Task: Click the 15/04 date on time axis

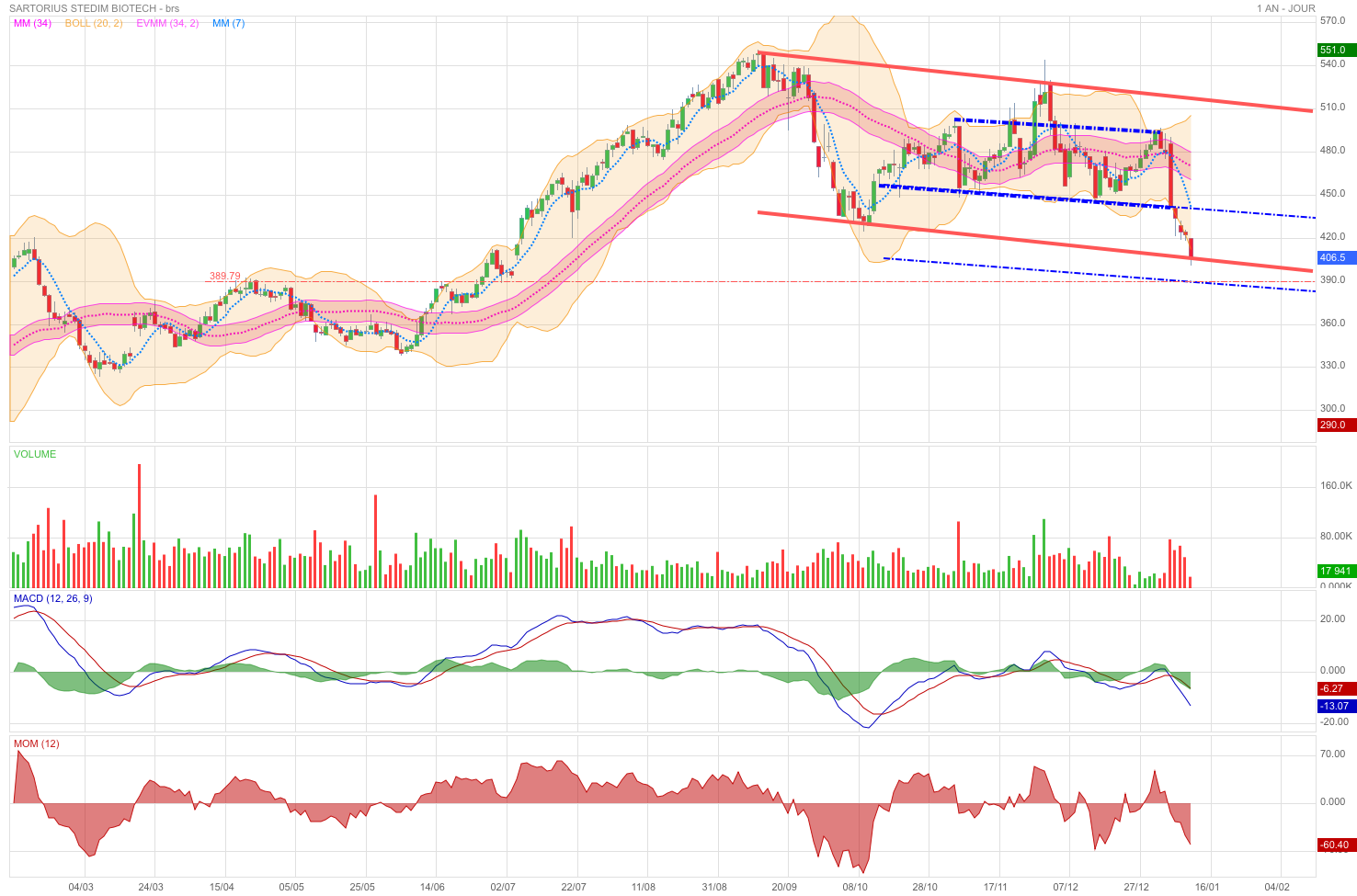Action: [x=222, y=887]
